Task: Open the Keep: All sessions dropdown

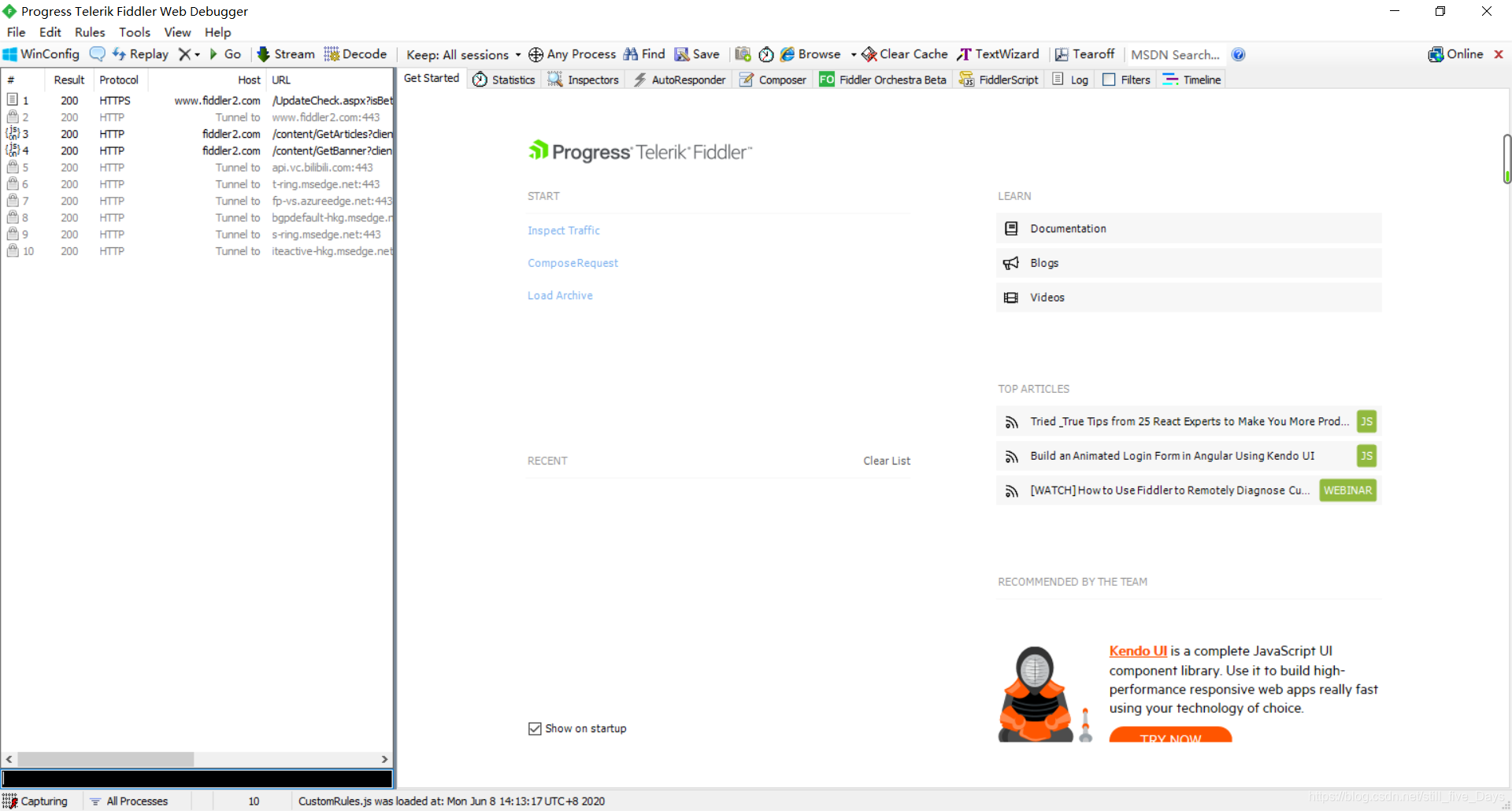Action: 463,55
